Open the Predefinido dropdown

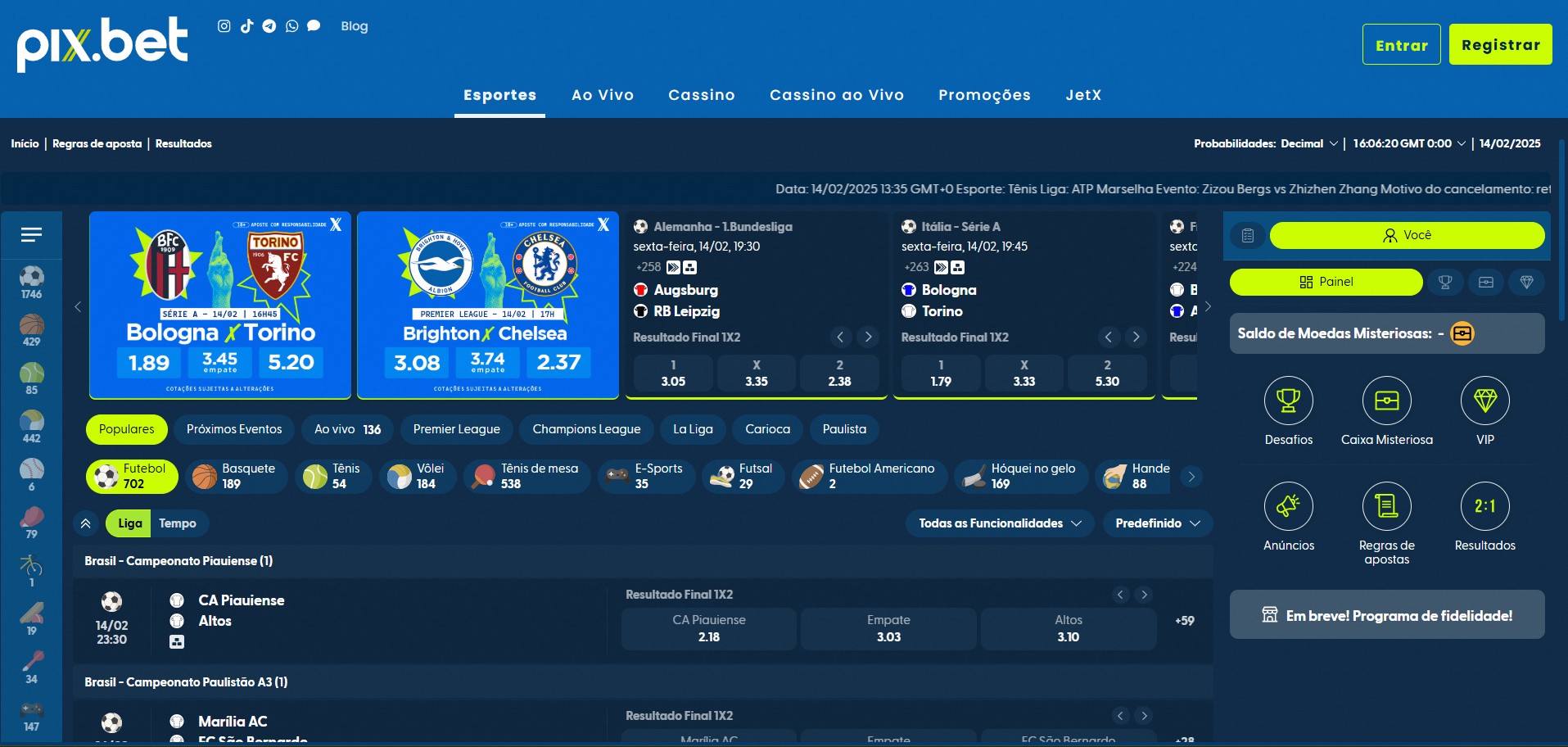click(1158, 523)
